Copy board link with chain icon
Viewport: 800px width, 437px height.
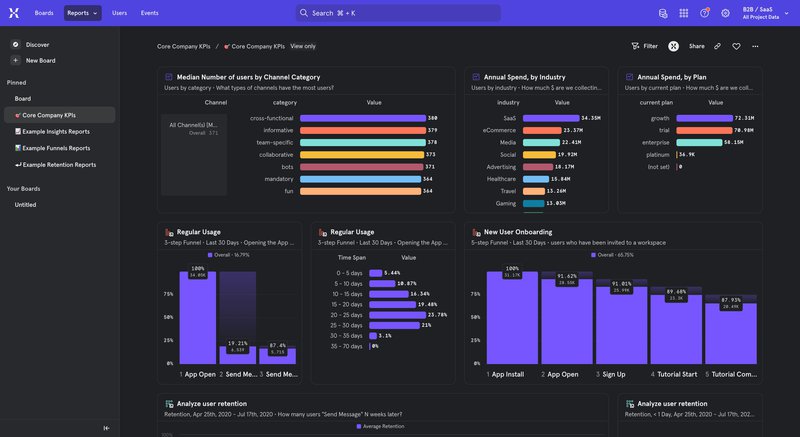717,46
